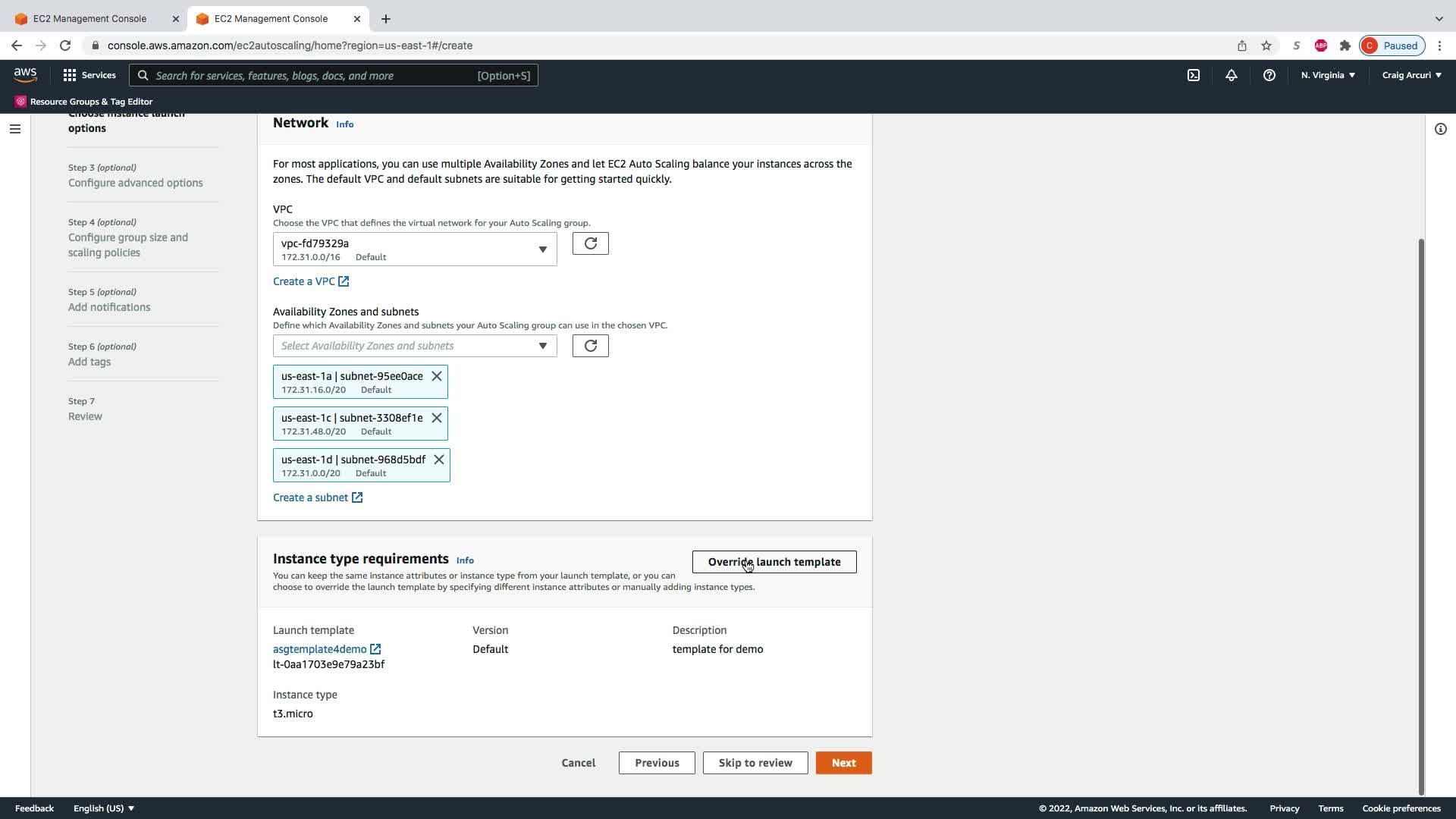This screenshot has width=1456, height=819.
Task: Open the right info panel icon
Action: tap(1440, 129)
